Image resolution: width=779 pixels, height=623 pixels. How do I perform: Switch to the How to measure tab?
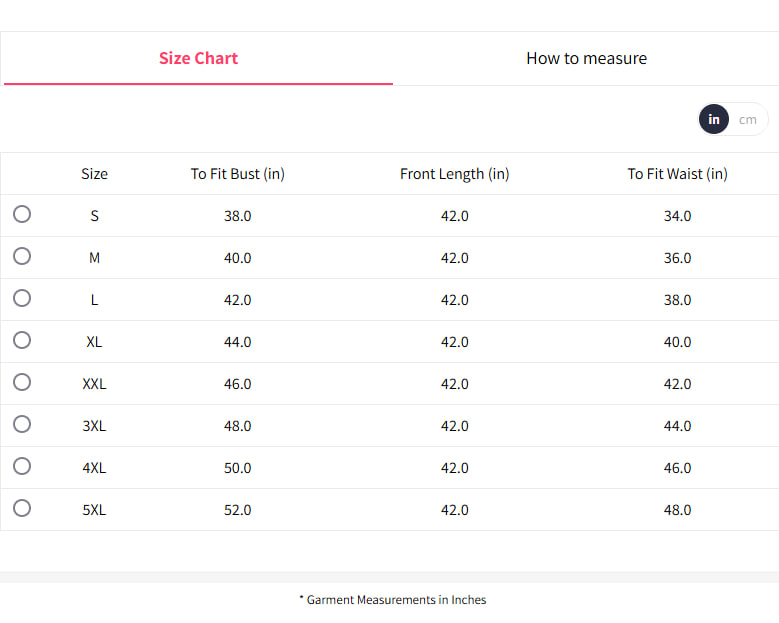pyautogui.click(x=586, y=58)
